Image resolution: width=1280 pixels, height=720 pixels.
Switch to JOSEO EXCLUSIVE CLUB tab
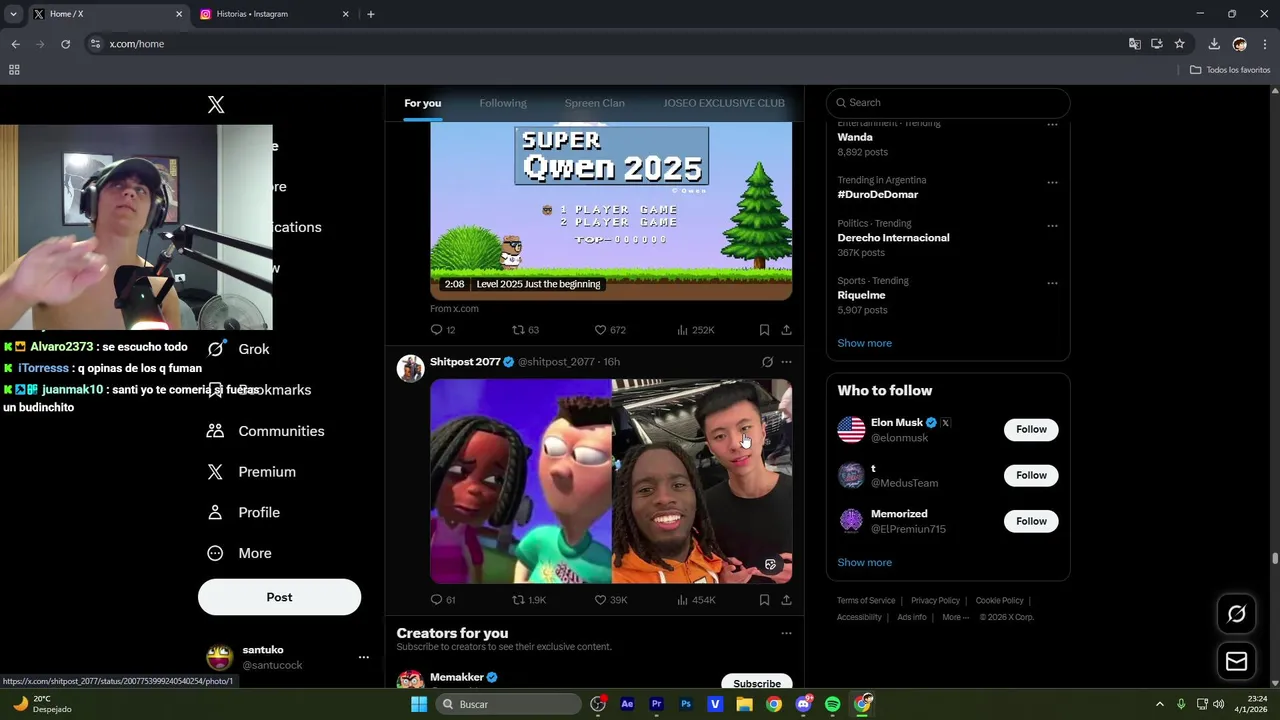724,103
